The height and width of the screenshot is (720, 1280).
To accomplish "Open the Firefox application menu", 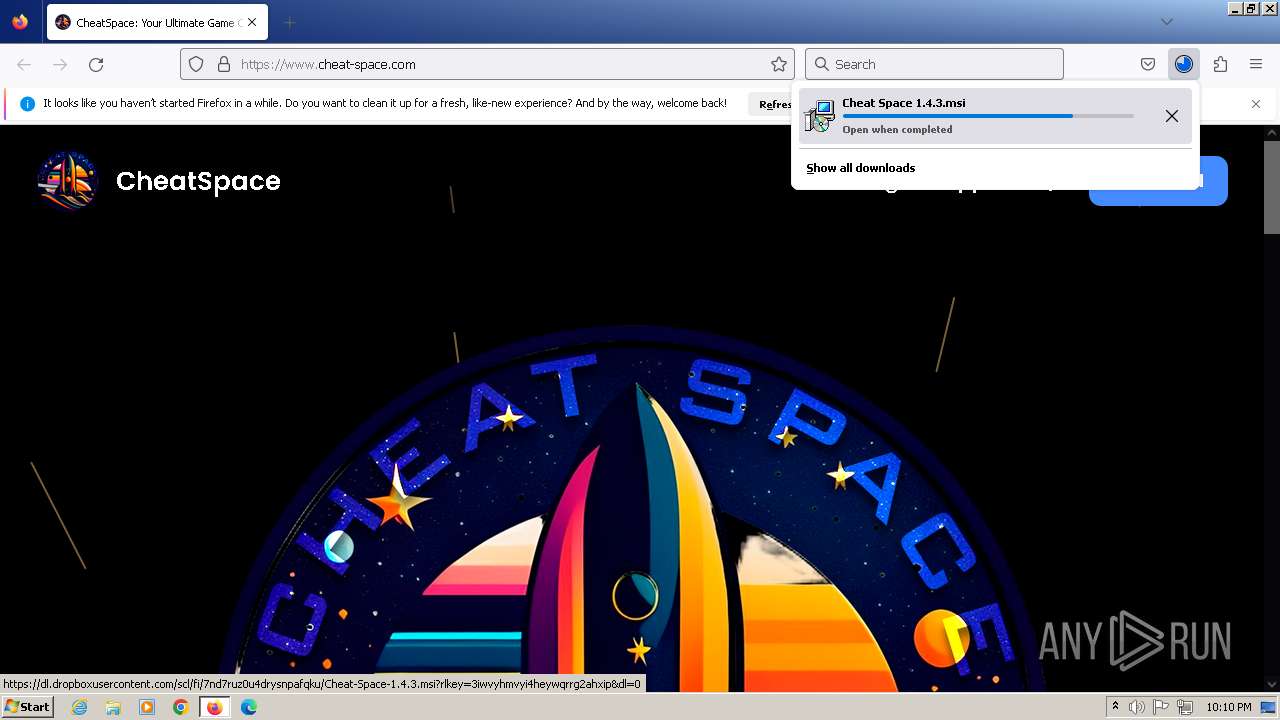I will [x=1256, y=64].
